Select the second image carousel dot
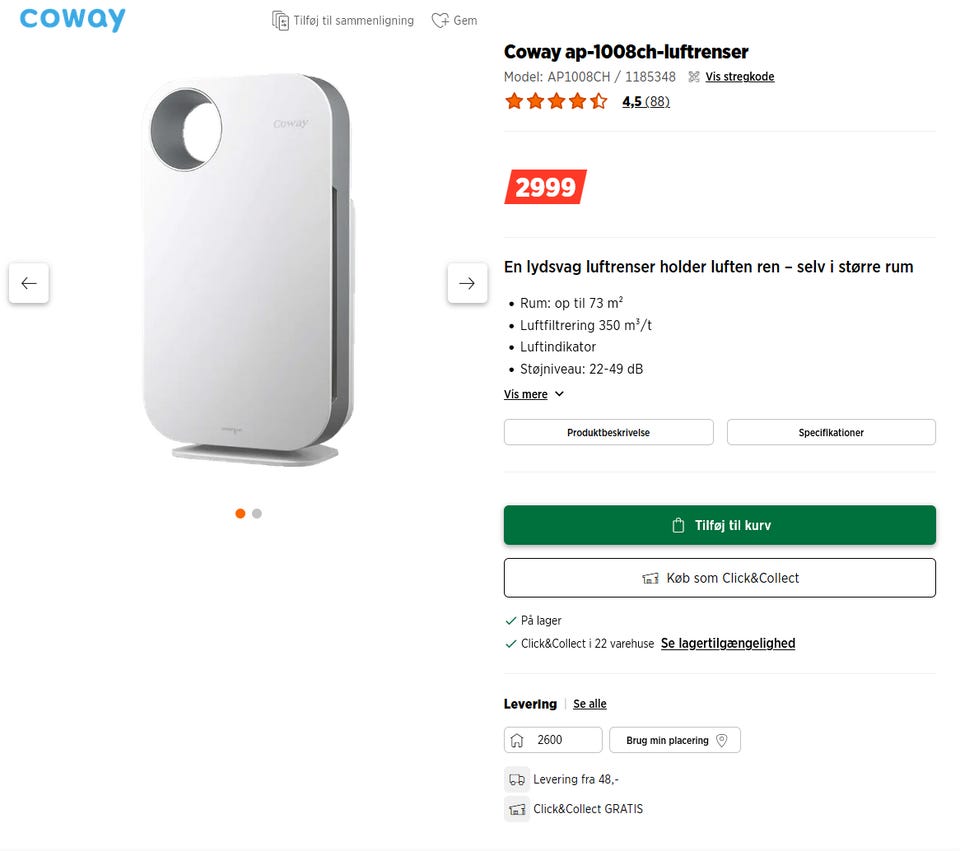Image resolution: width=960 pixels, height=851 pixels. tap(257, 513)
